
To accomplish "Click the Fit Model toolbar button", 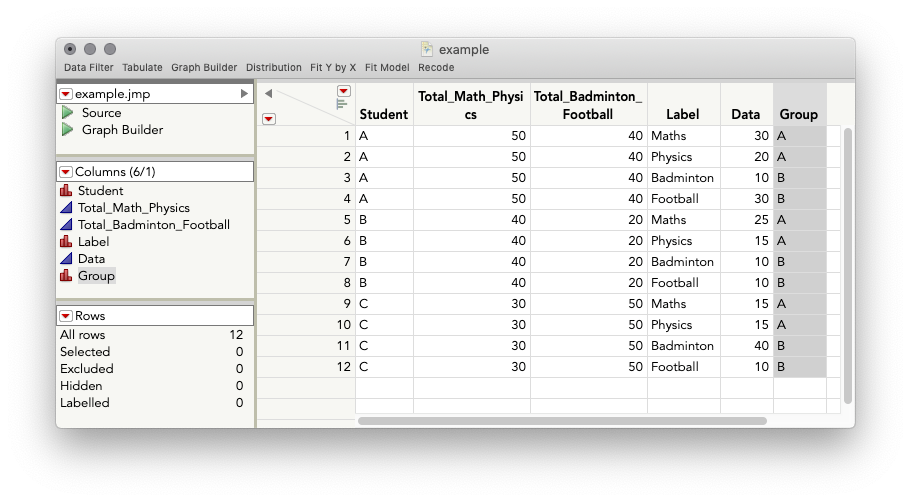I will 387,68.
